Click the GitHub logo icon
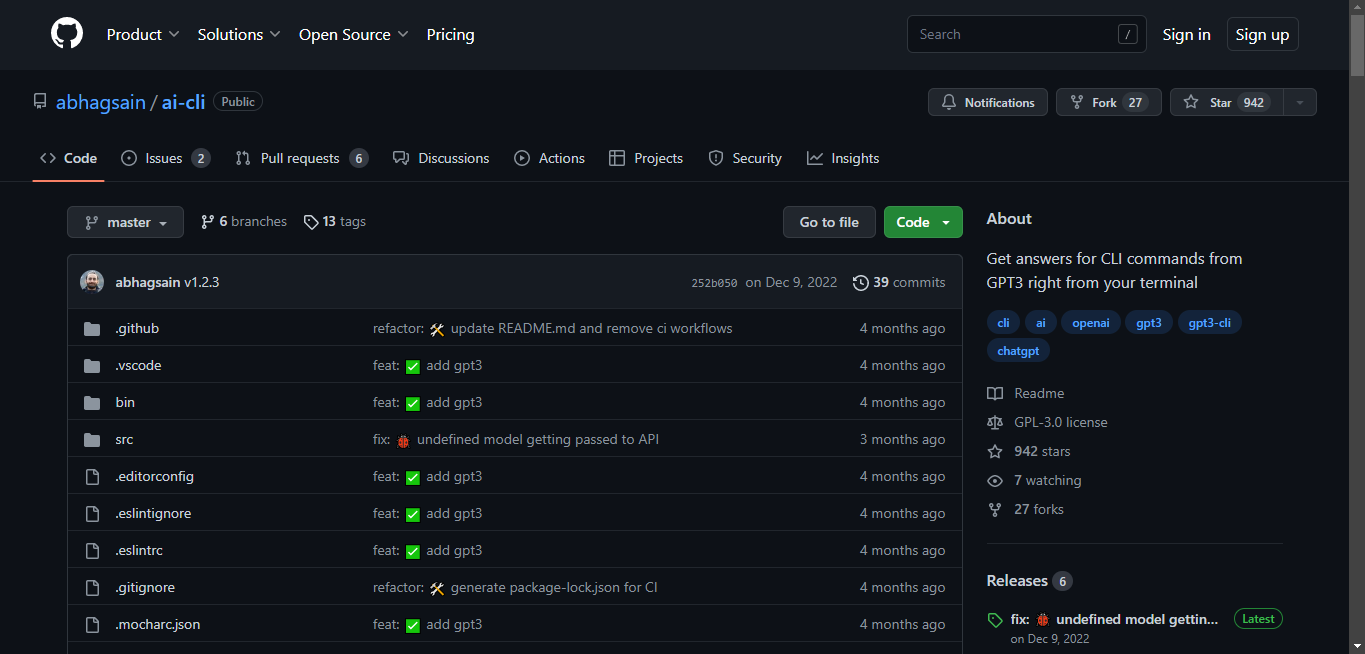This screenshot has height=654, width=1365. coord(67,34)
